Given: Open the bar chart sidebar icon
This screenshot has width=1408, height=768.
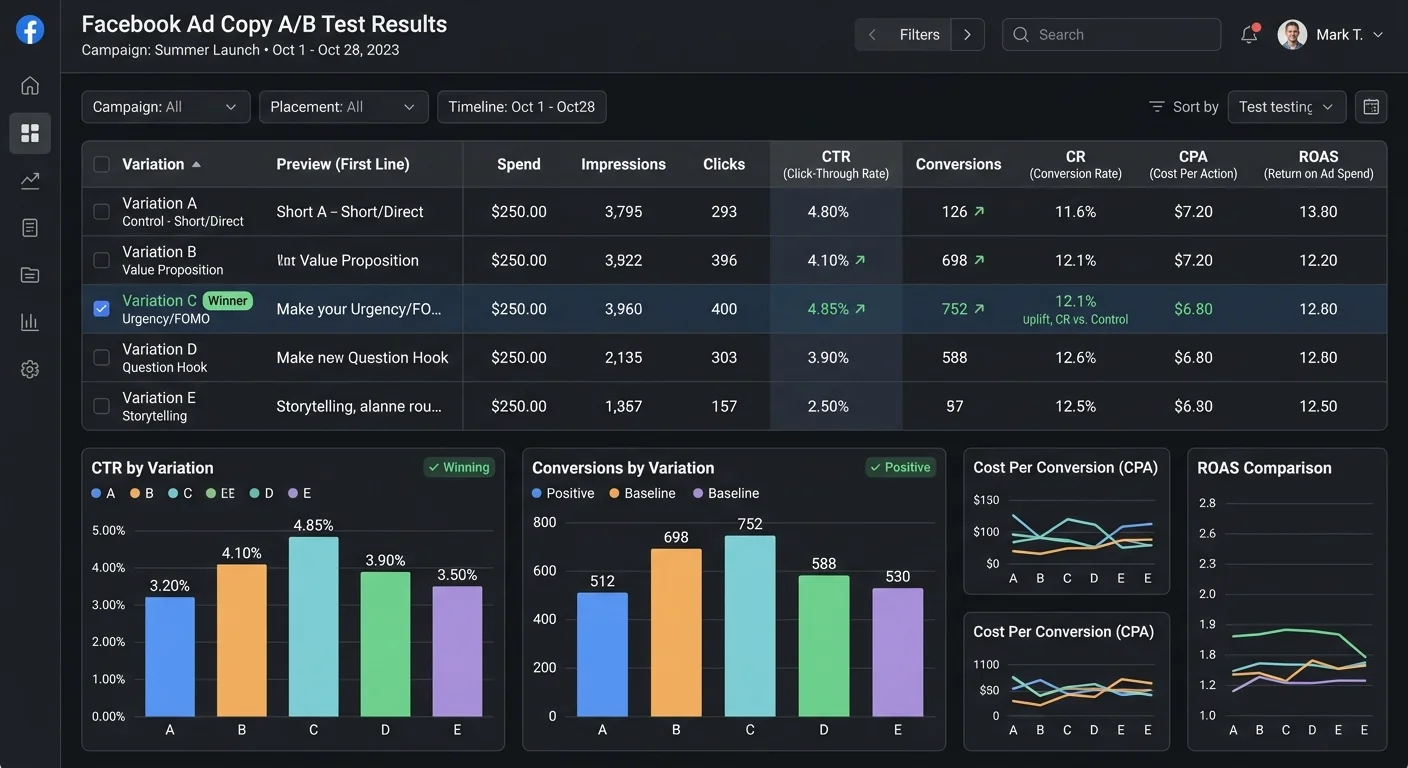Looking at the screenshot, I should [30, 322].
